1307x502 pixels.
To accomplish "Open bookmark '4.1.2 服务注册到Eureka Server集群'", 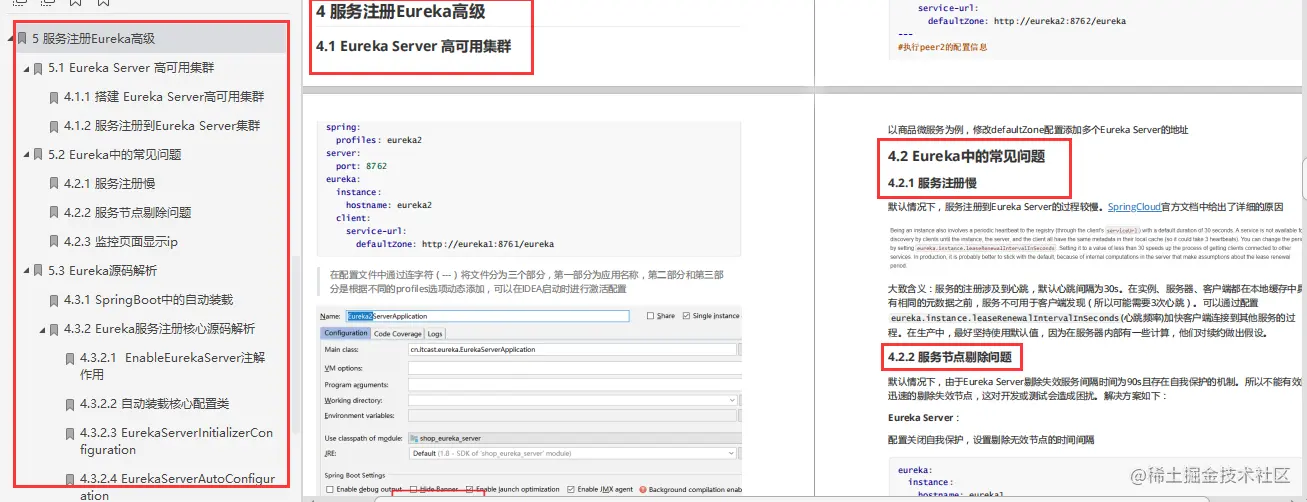I will pyautogui.click(x=162, y=126).
